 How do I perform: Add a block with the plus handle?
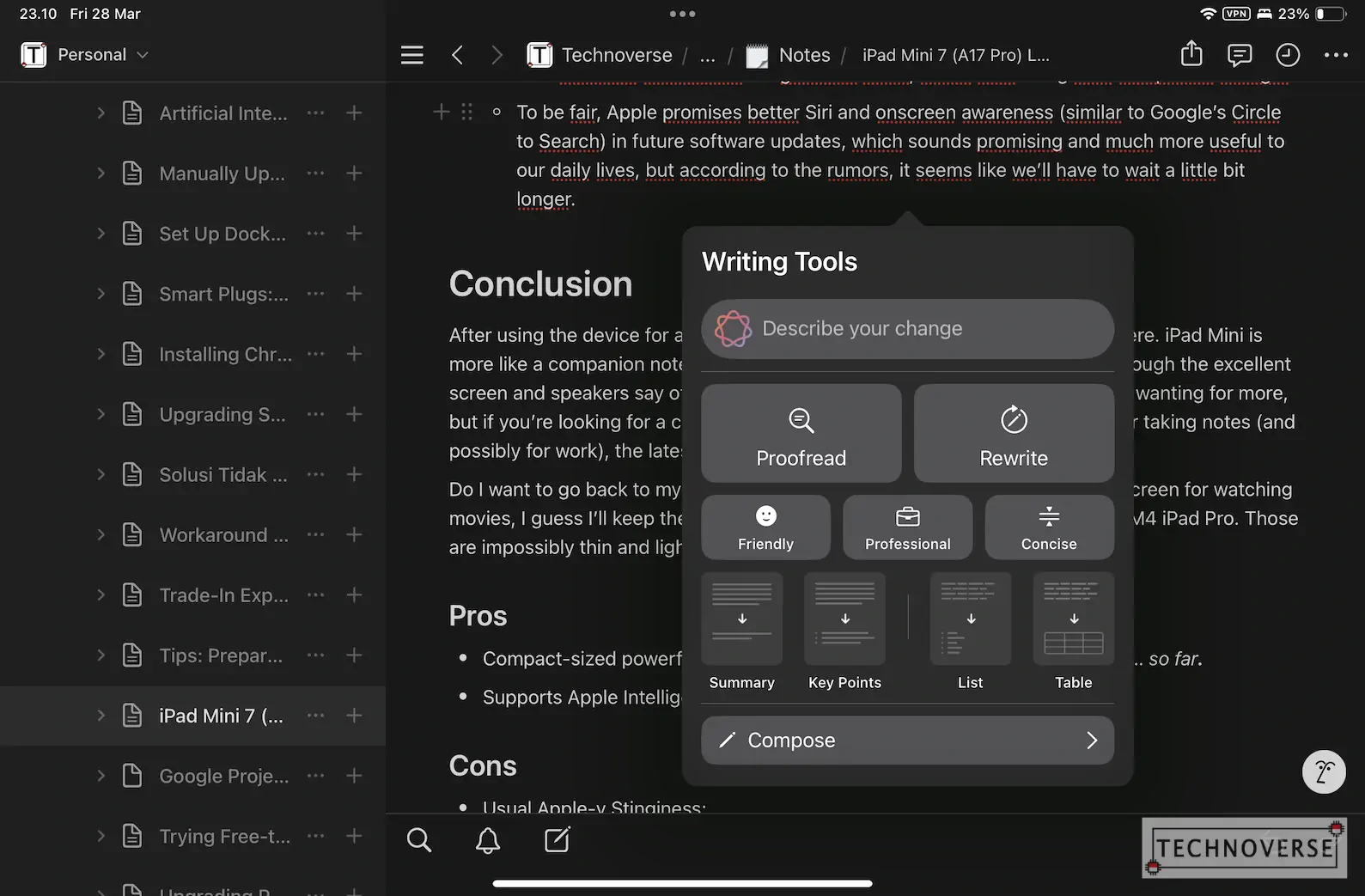441,112
